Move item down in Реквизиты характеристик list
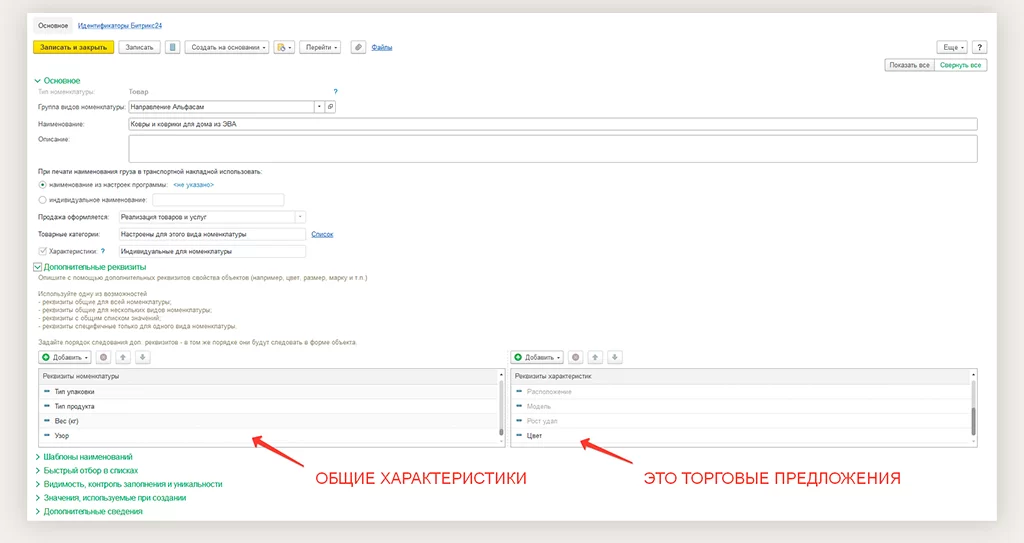Screen dimensions: 1024x543 615,357
